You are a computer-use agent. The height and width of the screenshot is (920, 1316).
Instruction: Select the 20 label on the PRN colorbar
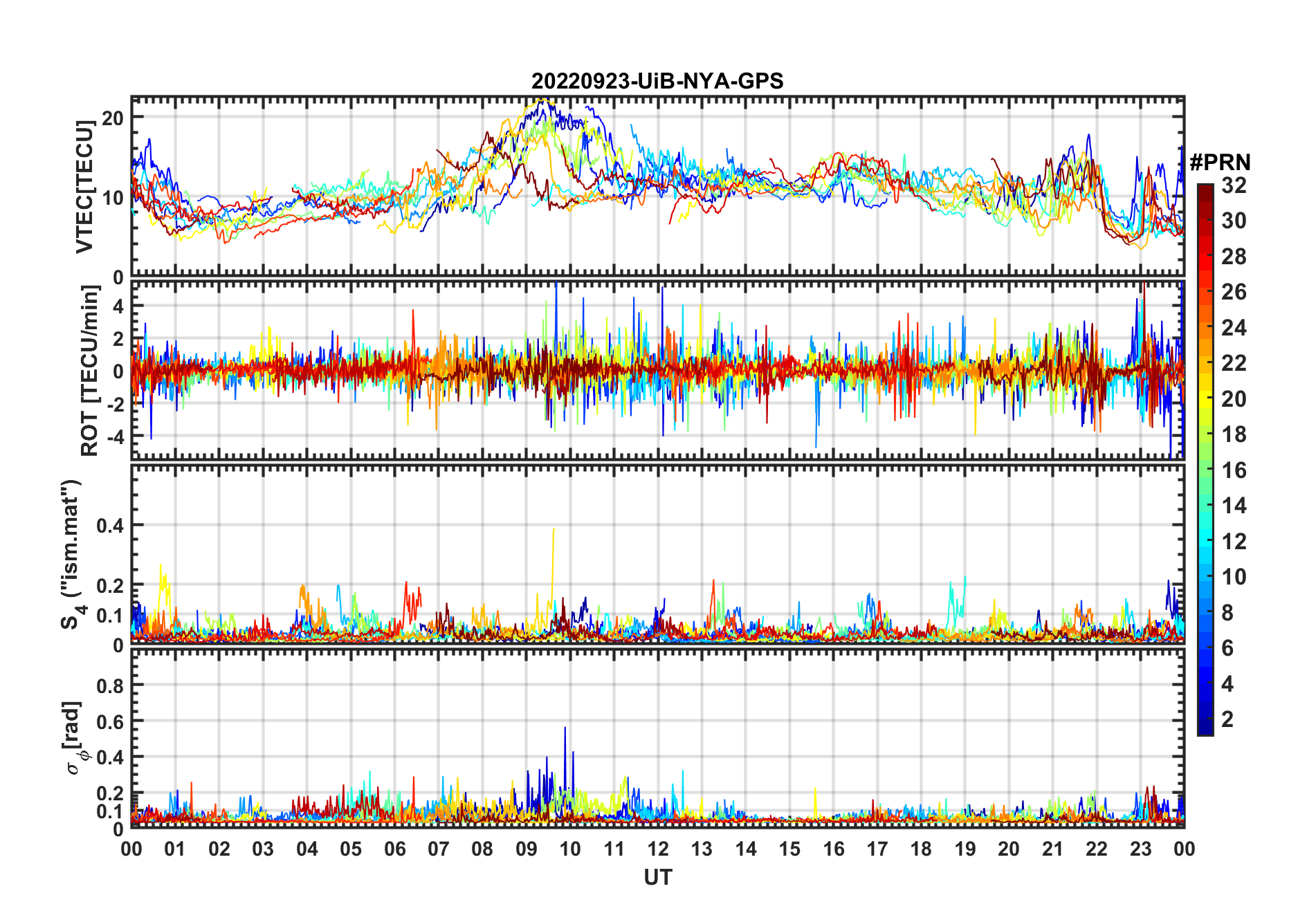[x=1234, y=399]
